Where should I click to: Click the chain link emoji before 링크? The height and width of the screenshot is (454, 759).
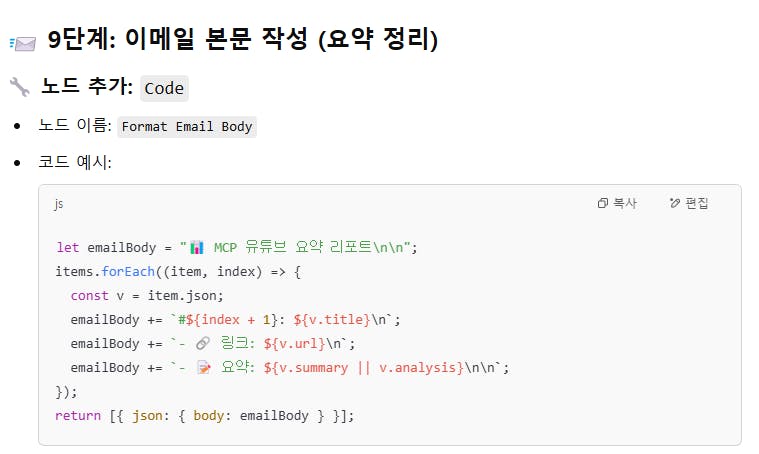(203, 343)
